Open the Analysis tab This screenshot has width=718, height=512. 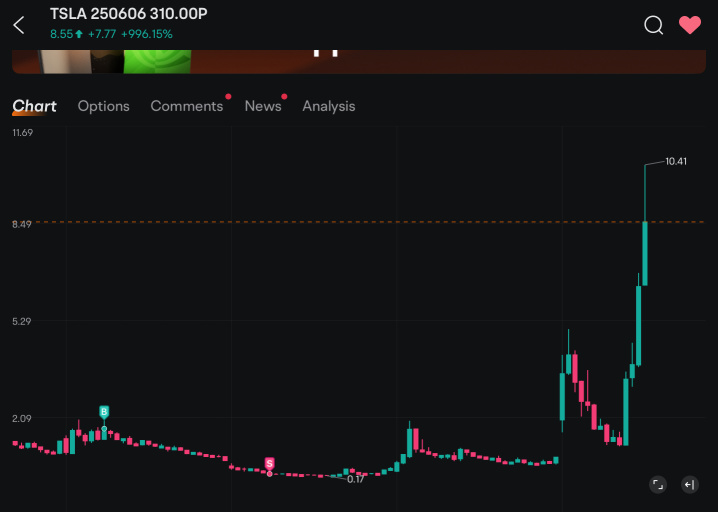click(x=329, y=106)
